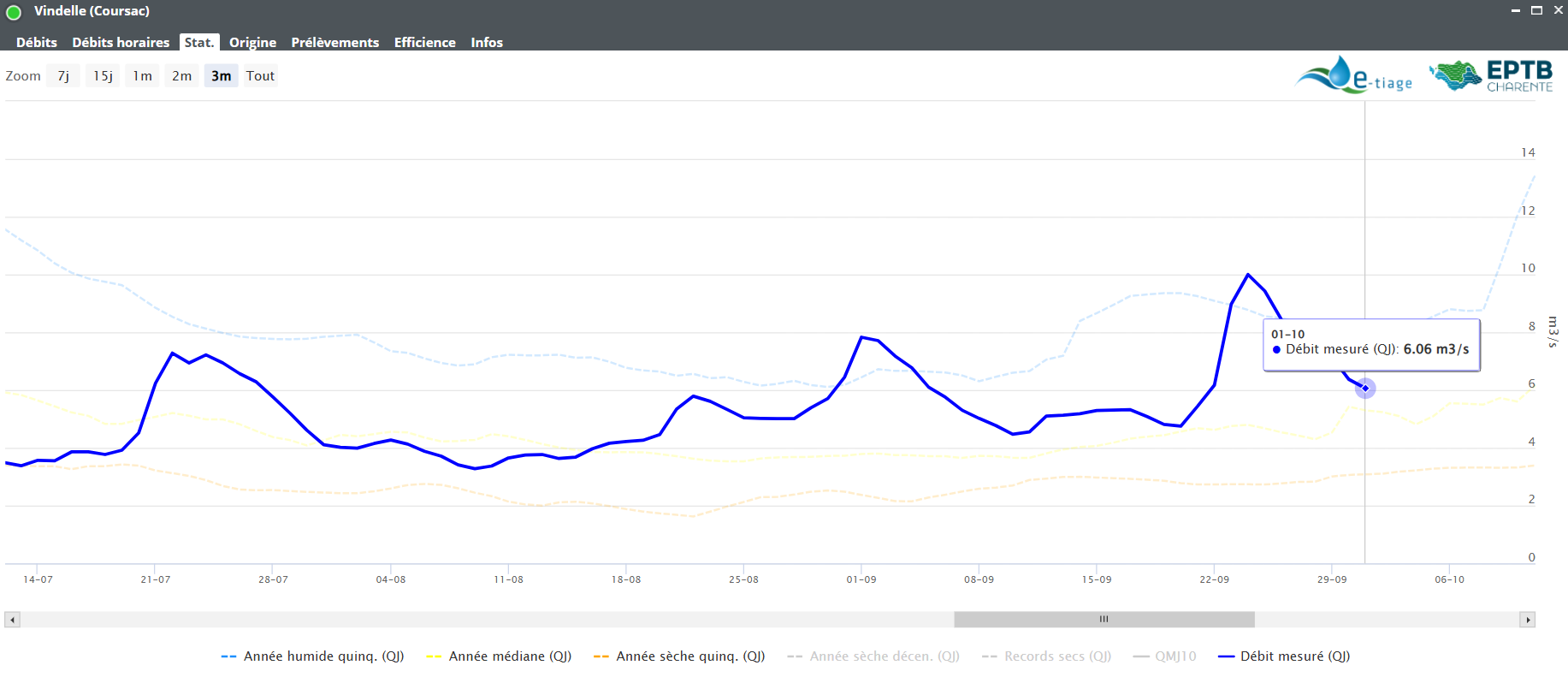The height and width of the screenshot is (677, 1568).
Task: Open the Efficience tab
Action: pos(424,43)
